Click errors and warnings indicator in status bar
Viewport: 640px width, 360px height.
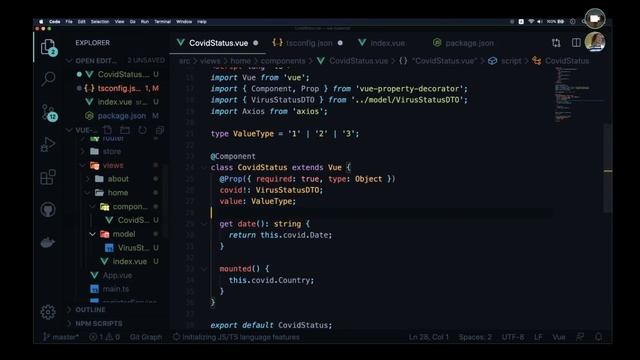click(104, 337)
